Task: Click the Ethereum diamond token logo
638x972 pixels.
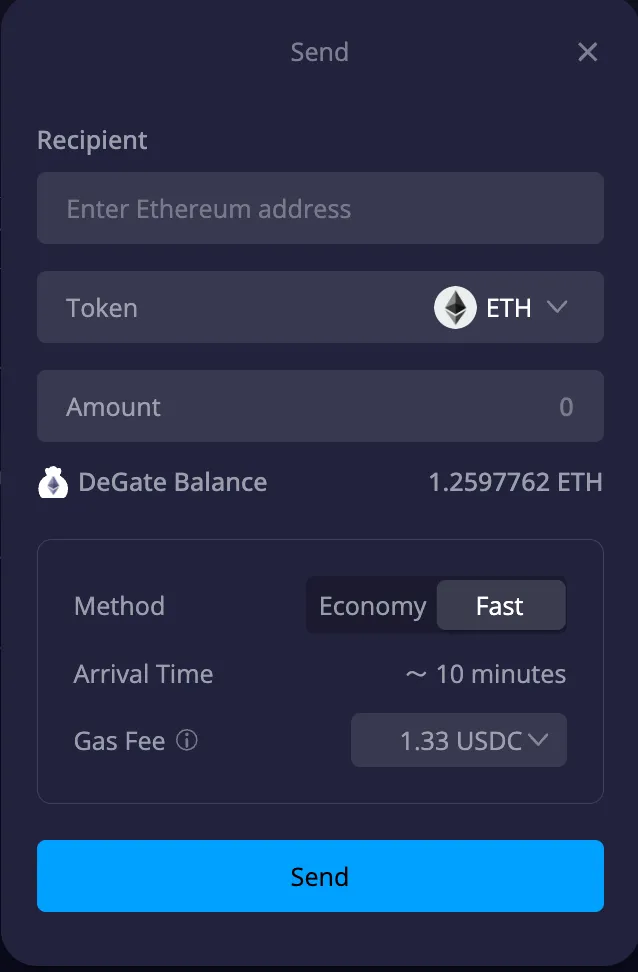Action: click(455, 307)
